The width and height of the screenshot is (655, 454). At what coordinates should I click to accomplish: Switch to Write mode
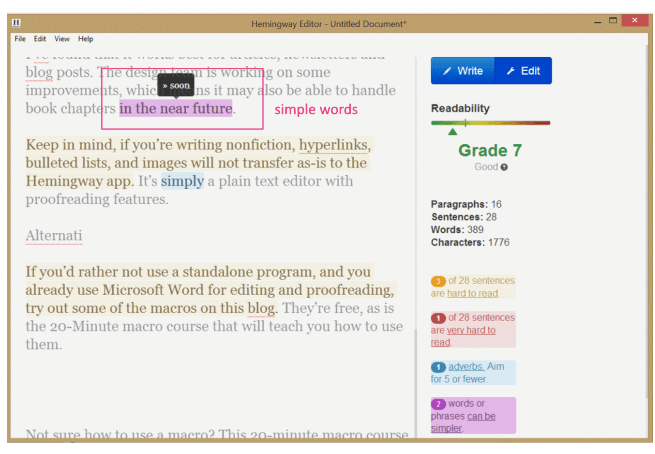(463, 71)
